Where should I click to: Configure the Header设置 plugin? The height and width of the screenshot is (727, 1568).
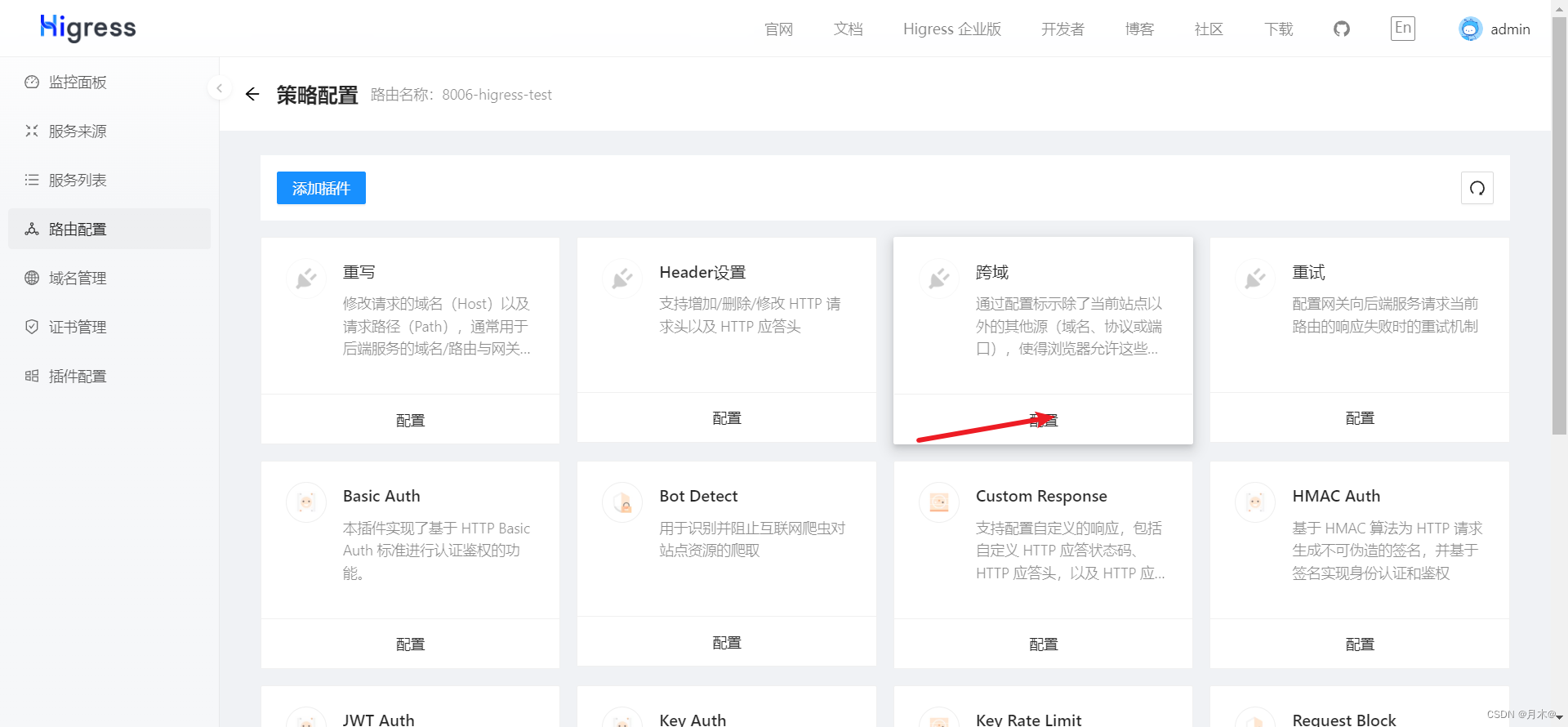[727, 418]
